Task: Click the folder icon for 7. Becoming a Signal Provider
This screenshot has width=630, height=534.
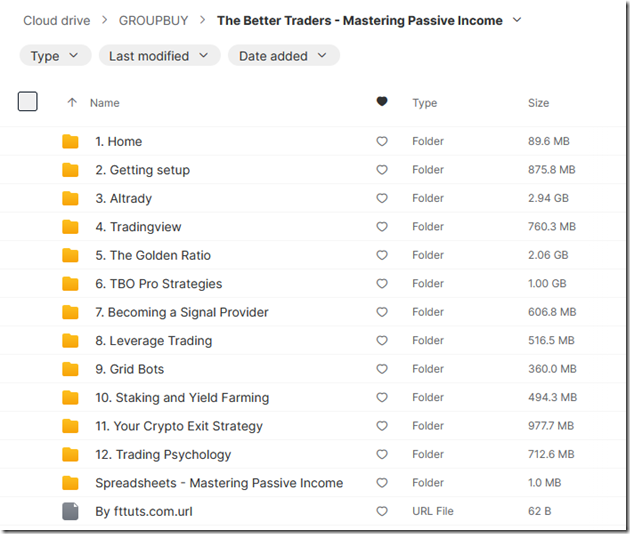Action: tap(70, 312)
